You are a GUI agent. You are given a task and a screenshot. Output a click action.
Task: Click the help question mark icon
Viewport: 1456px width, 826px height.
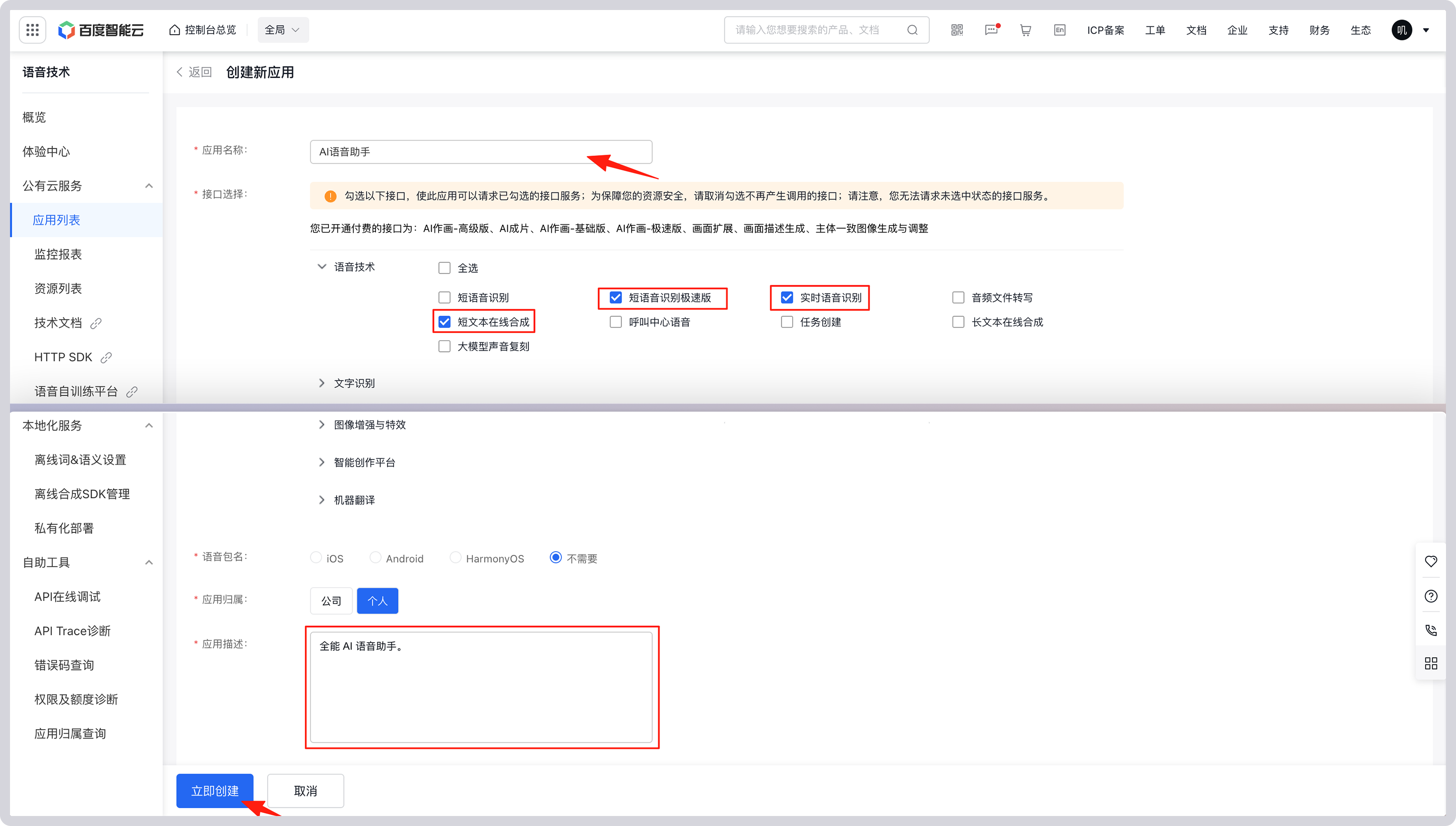(1431, 596)
